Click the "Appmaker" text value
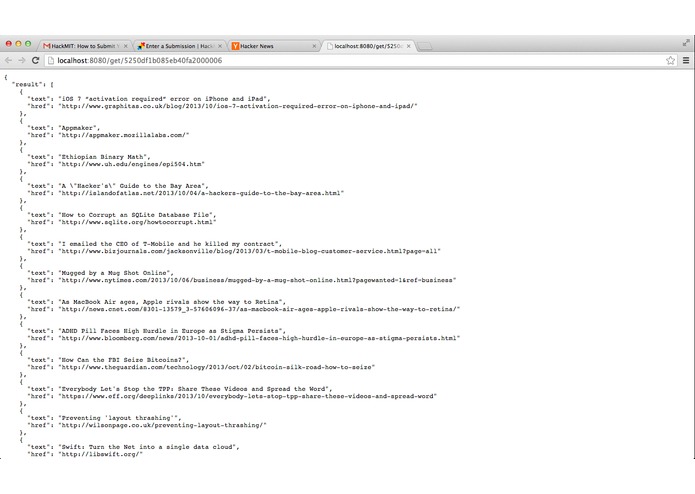The image size is (695, 494). [x=78, y=128]
